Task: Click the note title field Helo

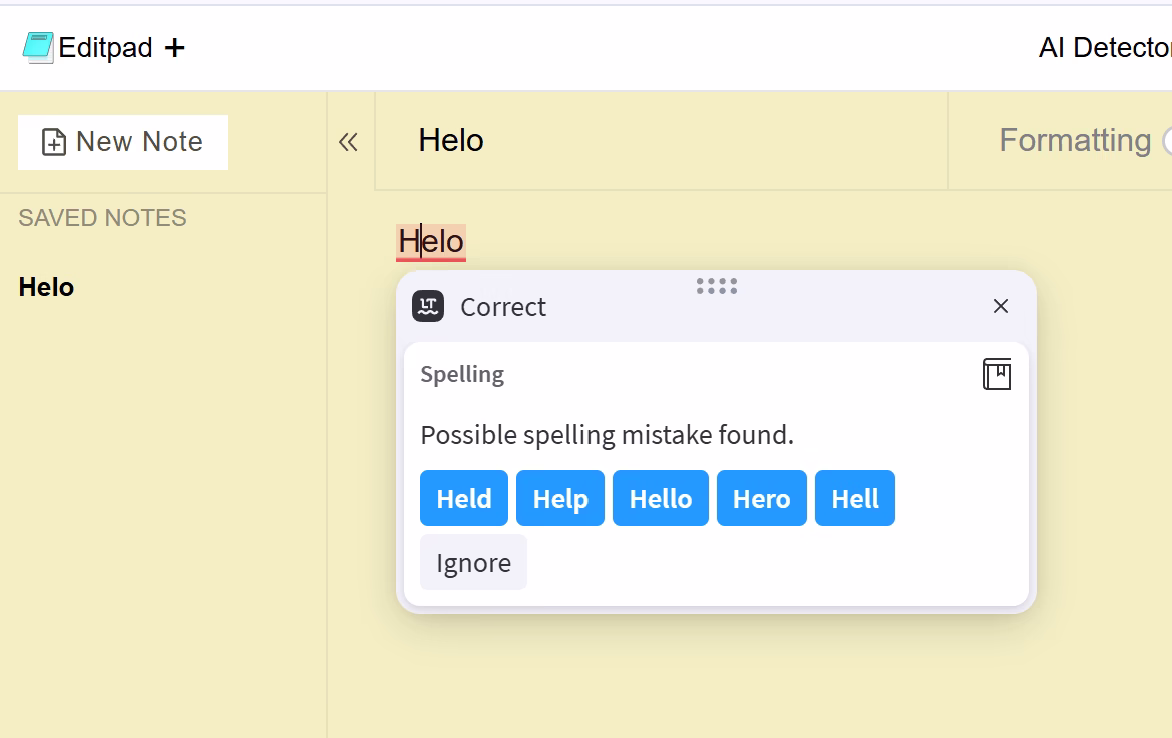Action: point(661,141)
